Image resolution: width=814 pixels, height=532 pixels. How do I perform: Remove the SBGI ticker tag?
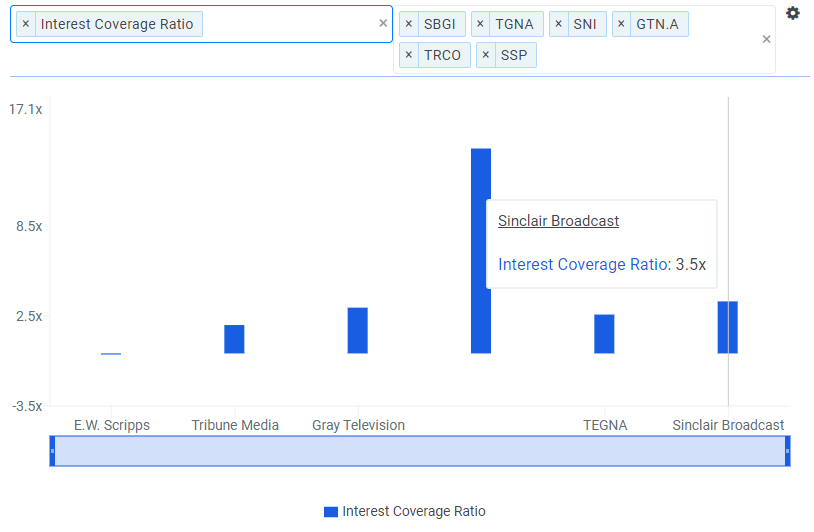[x=409, y=24]
